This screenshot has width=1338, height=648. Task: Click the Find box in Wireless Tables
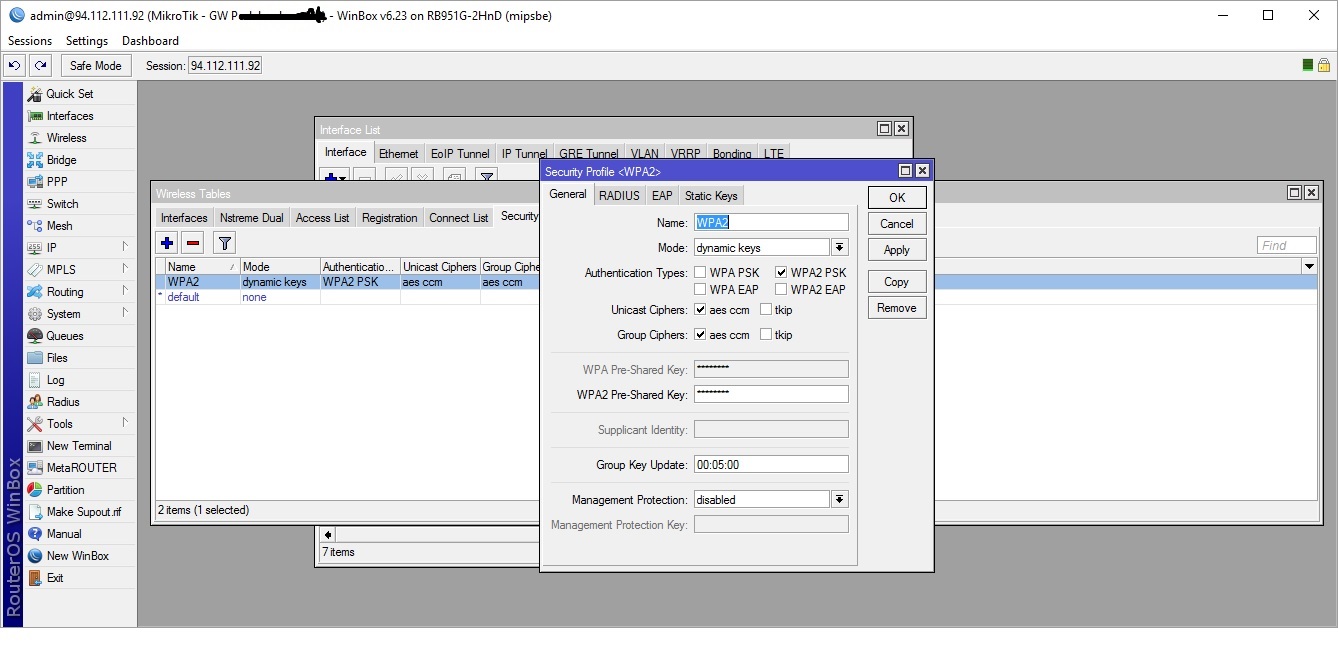(x=1287, y=245)
